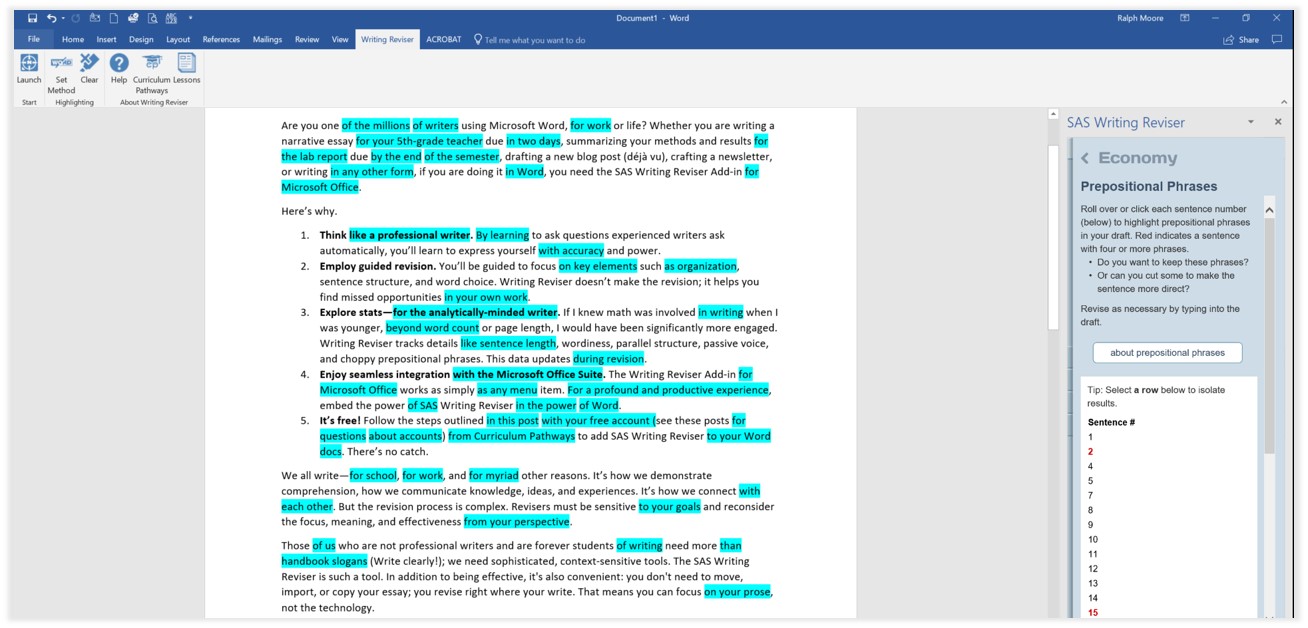
Task: Open Set Method highlighting option
Action: 61,68
